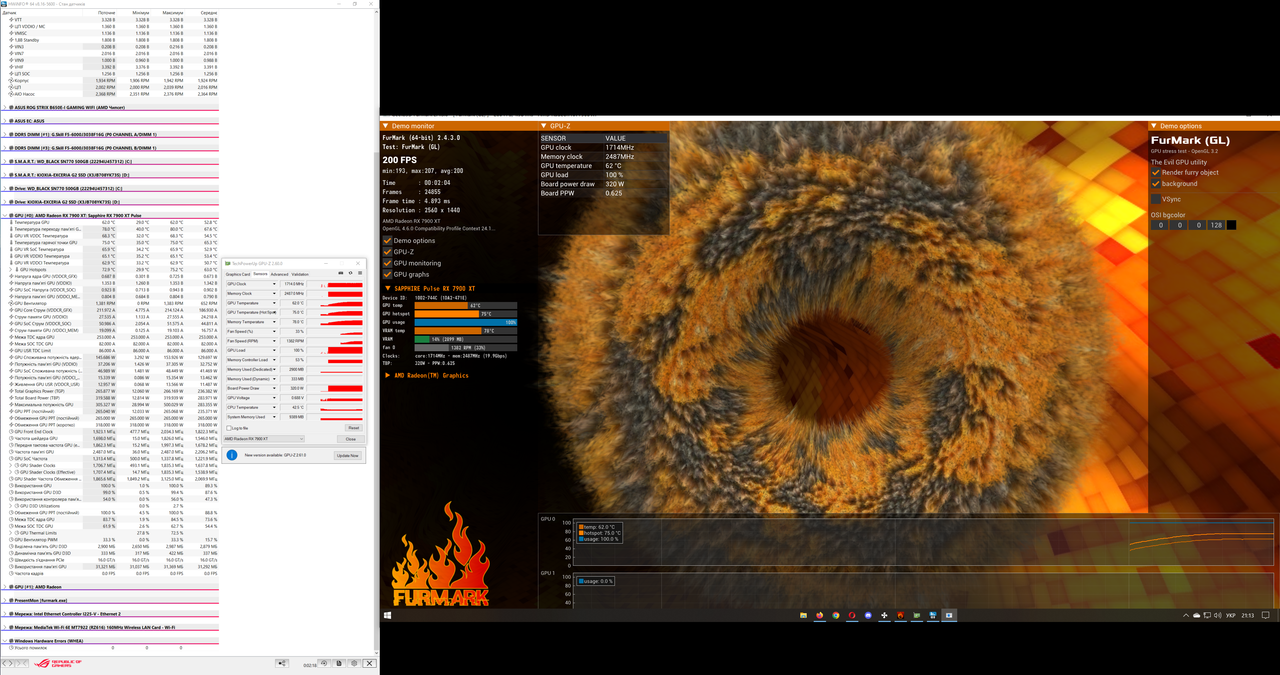Click HWiNFO save report icon
The height and width of the screenshot is (675, 1280).
(339, 663)
